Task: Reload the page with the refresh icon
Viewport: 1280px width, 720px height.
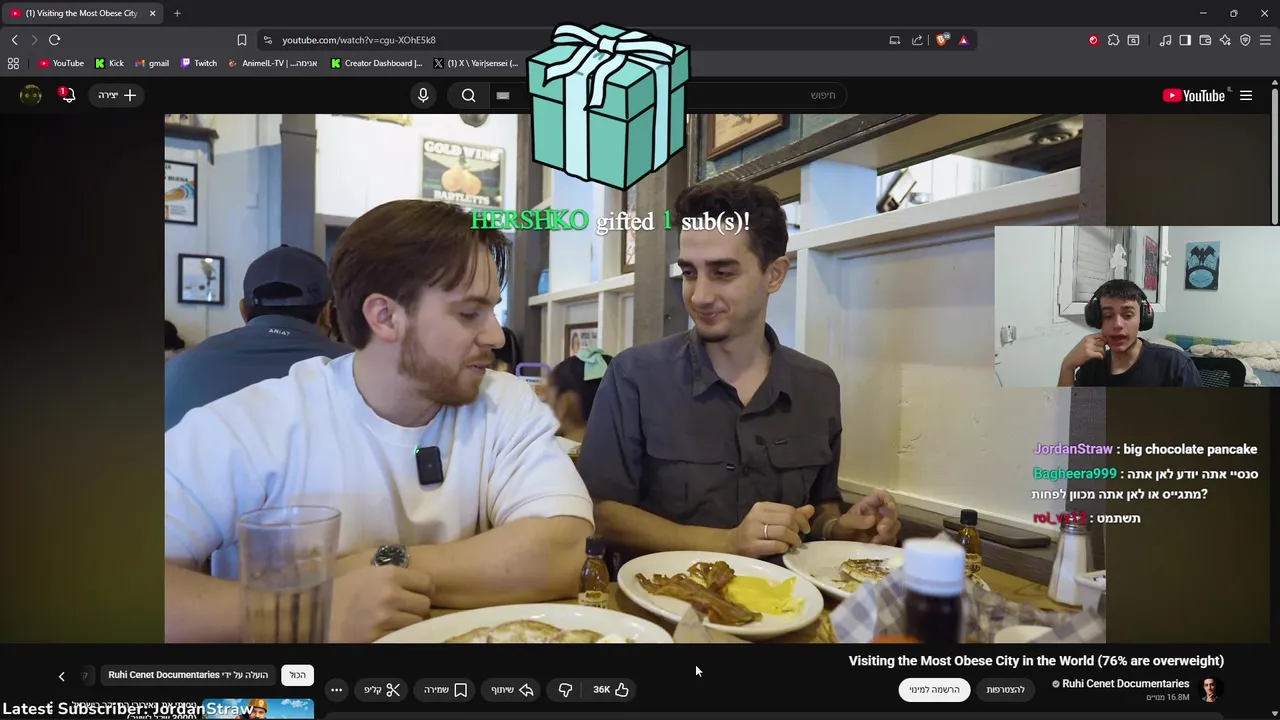Action: (54, 40)
